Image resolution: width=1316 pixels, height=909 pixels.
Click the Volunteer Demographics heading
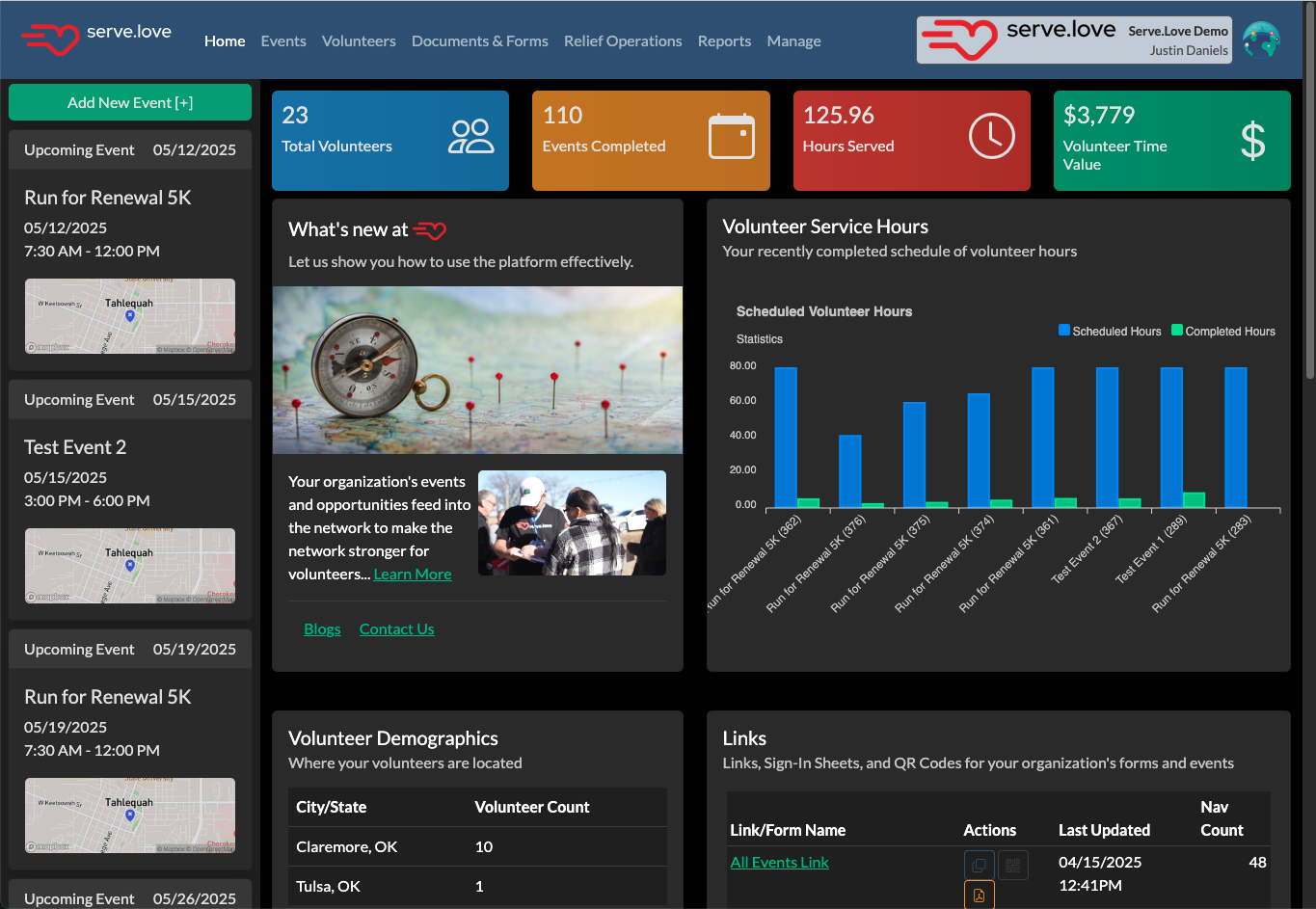coord(393,738)
